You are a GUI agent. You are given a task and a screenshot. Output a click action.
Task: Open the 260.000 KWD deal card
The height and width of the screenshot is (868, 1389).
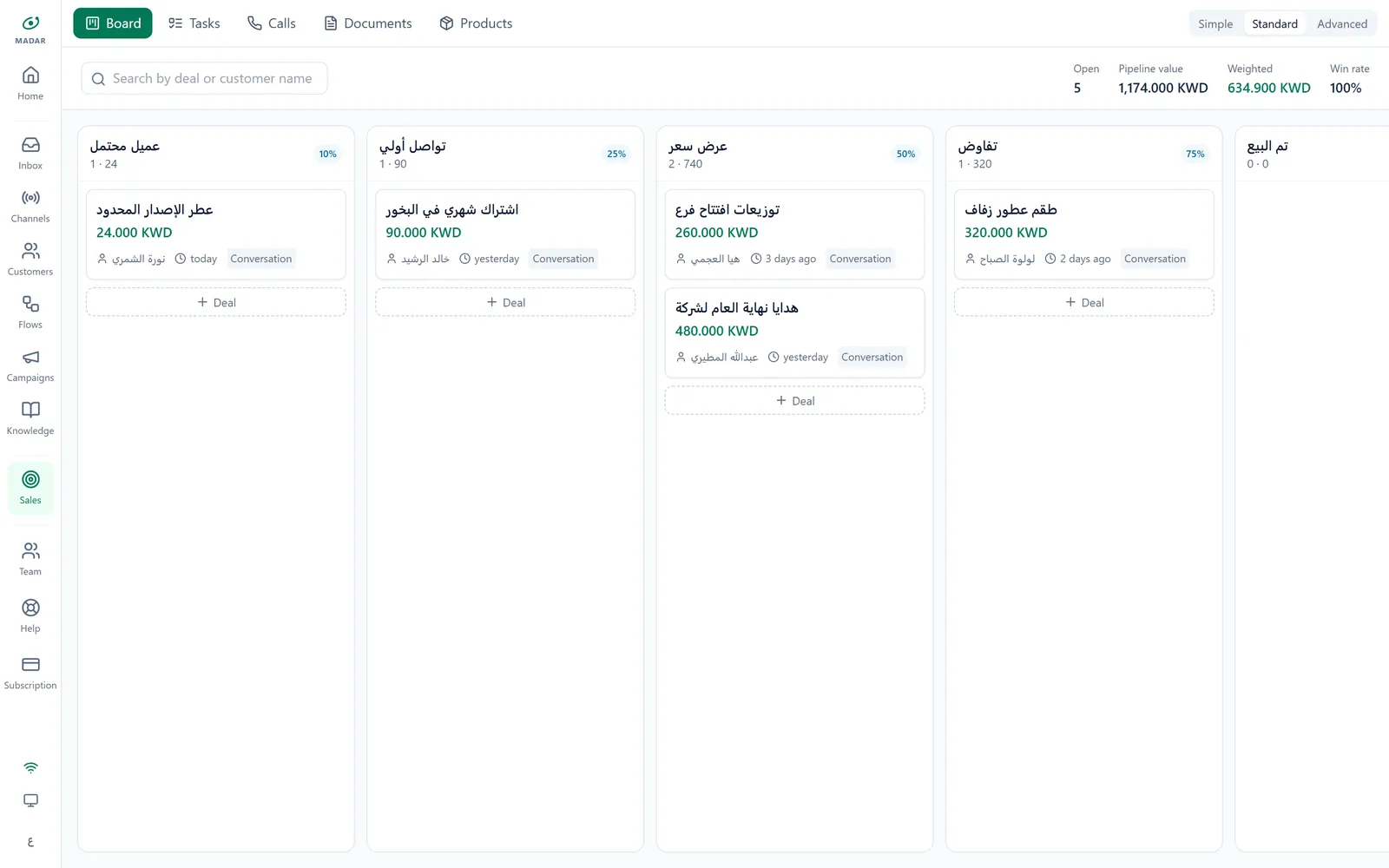pos(794,234)
